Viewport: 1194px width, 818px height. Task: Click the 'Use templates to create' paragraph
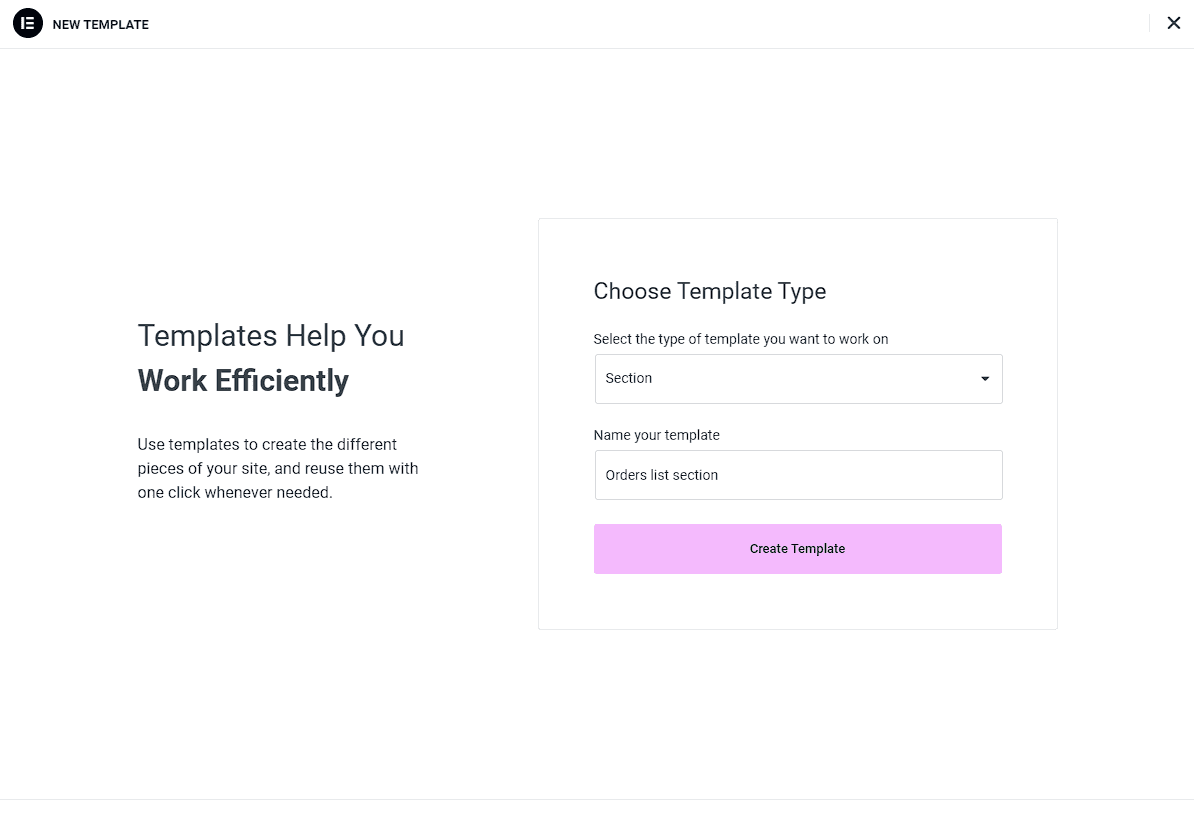[x=277, y=468]
